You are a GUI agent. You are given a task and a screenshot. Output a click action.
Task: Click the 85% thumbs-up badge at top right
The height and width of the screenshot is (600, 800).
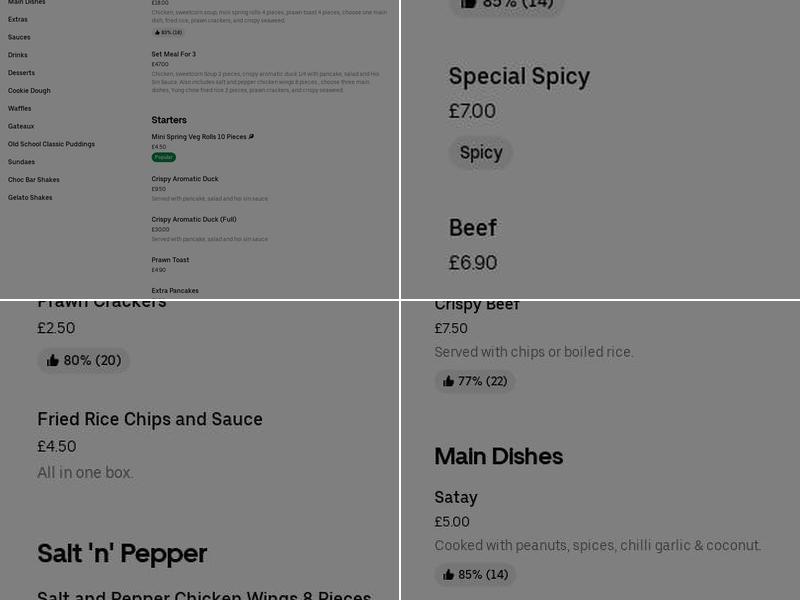click(x=507, y=6)
